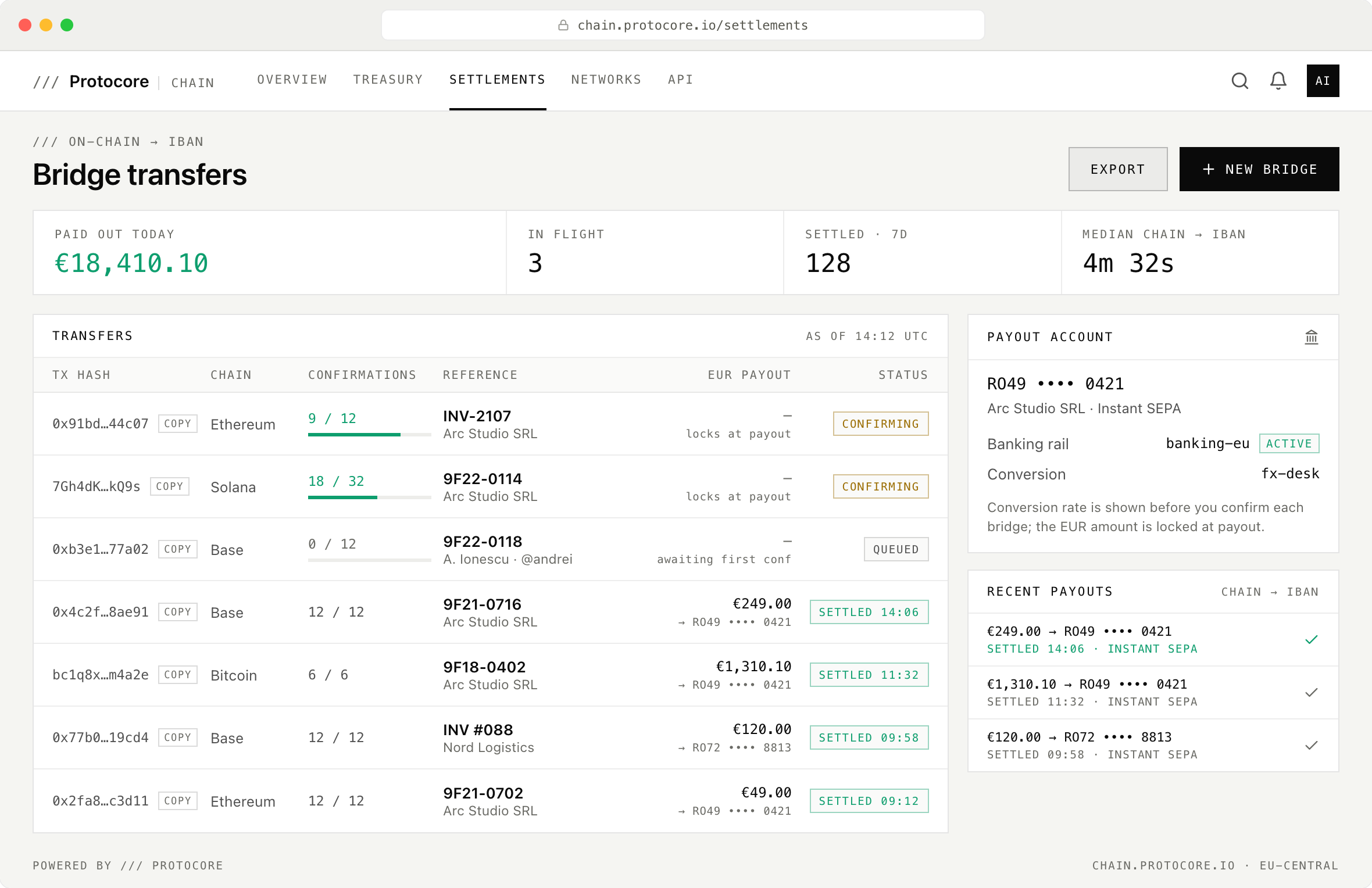Click AS OF 14:12 UTC timestamp
The image size is (1372, 888).
(x=867, y=336)
